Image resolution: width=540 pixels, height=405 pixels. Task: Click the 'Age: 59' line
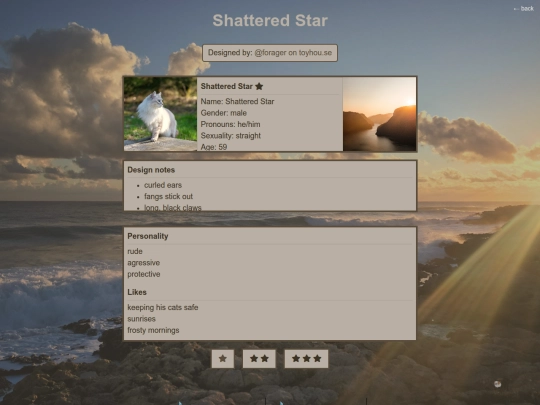[214, 147]
